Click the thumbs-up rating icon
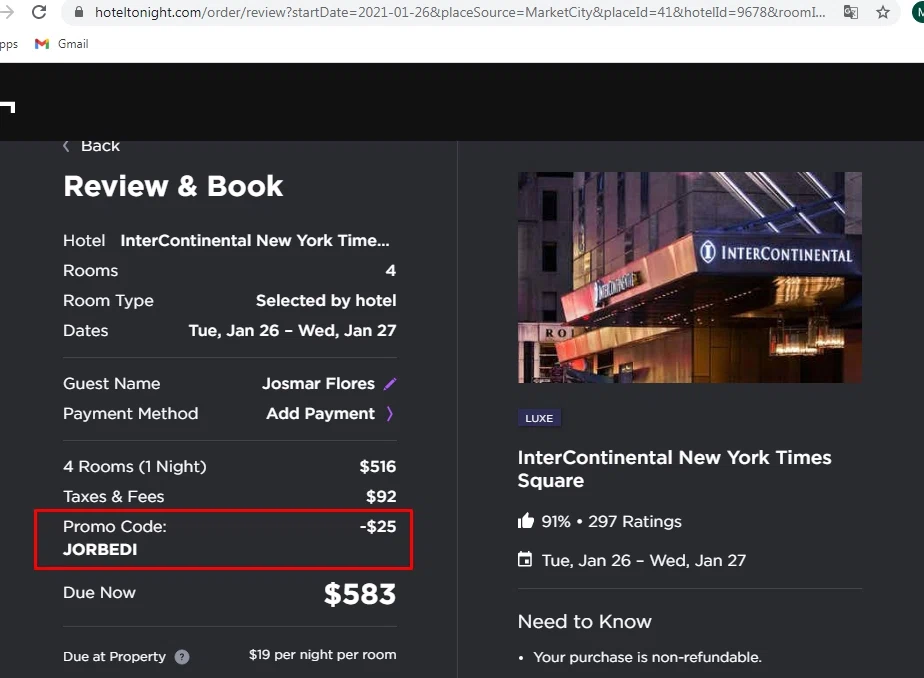The width and height of the screenshot is (924, 678). pos(526,521)
